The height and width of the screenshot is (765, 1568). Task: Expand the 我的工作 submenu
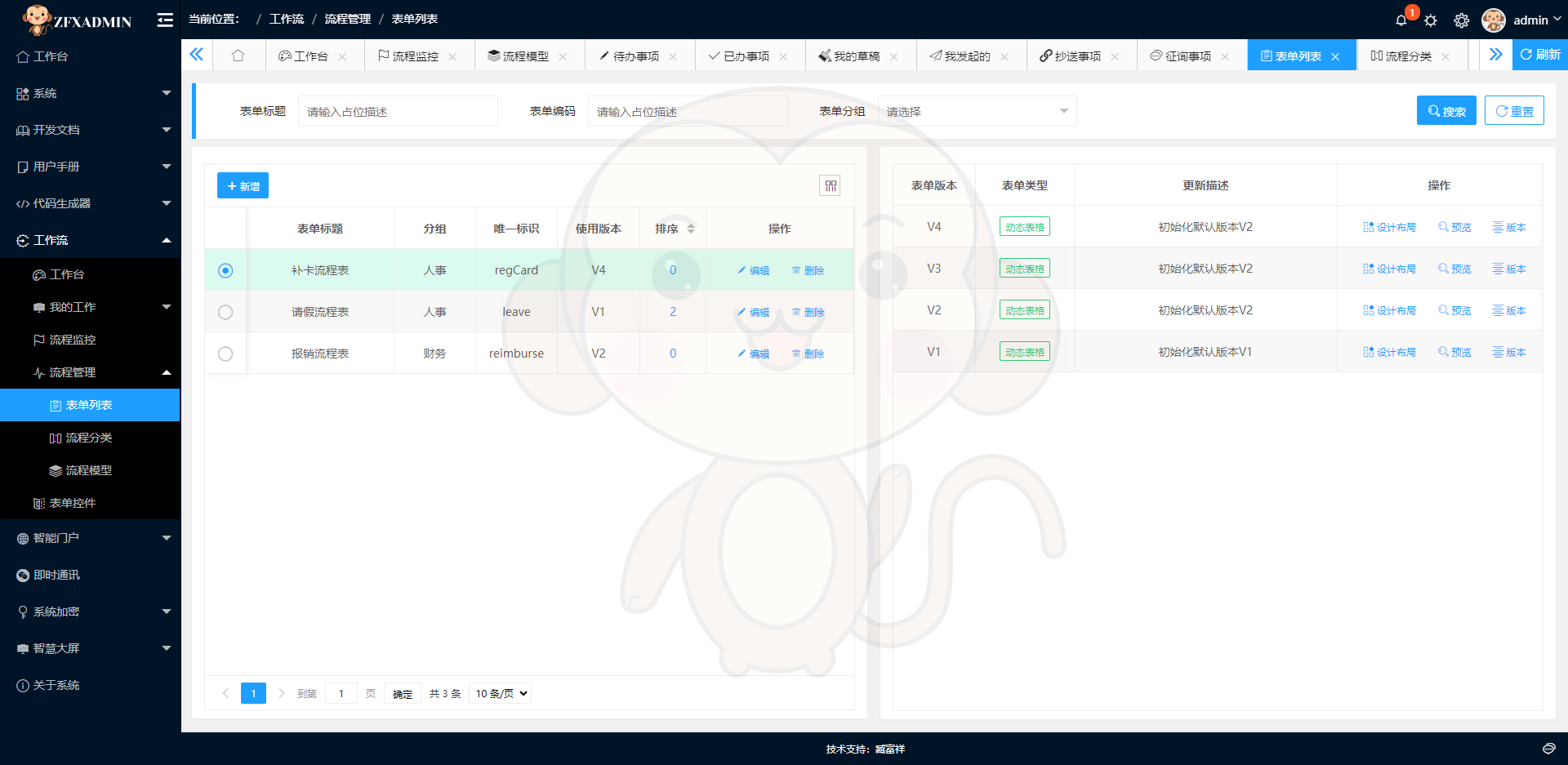(x=90, y=307)
